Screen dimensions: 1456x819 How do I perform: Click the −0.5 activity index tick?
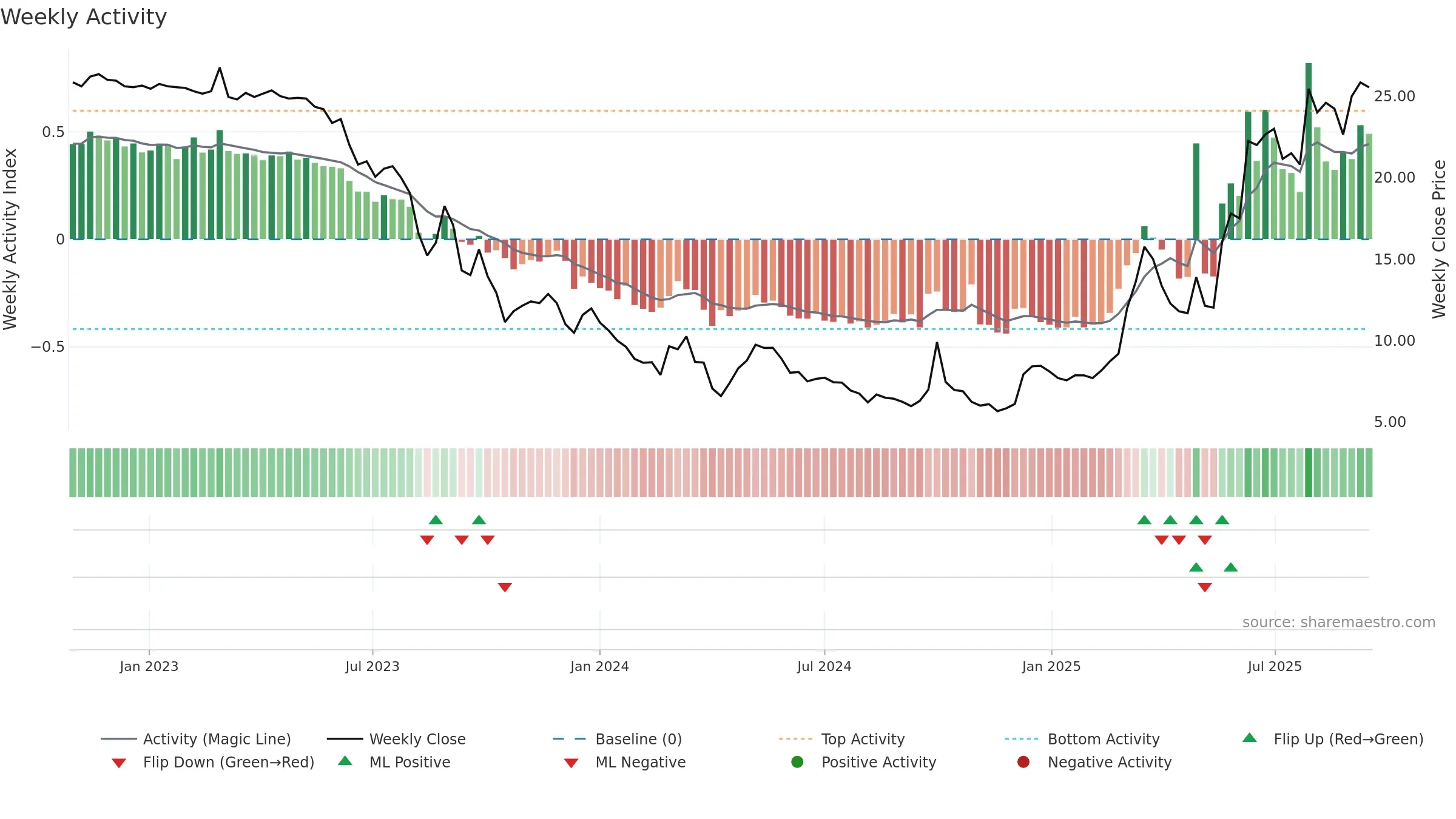47,346
